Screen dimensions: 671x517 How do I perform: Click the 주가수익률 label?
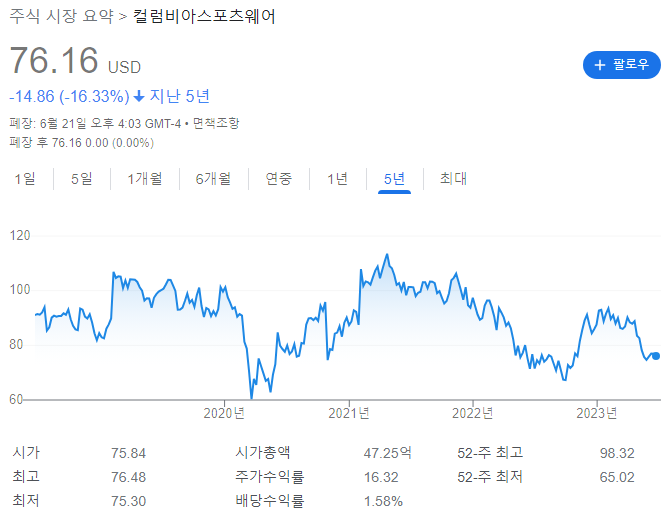269,477
